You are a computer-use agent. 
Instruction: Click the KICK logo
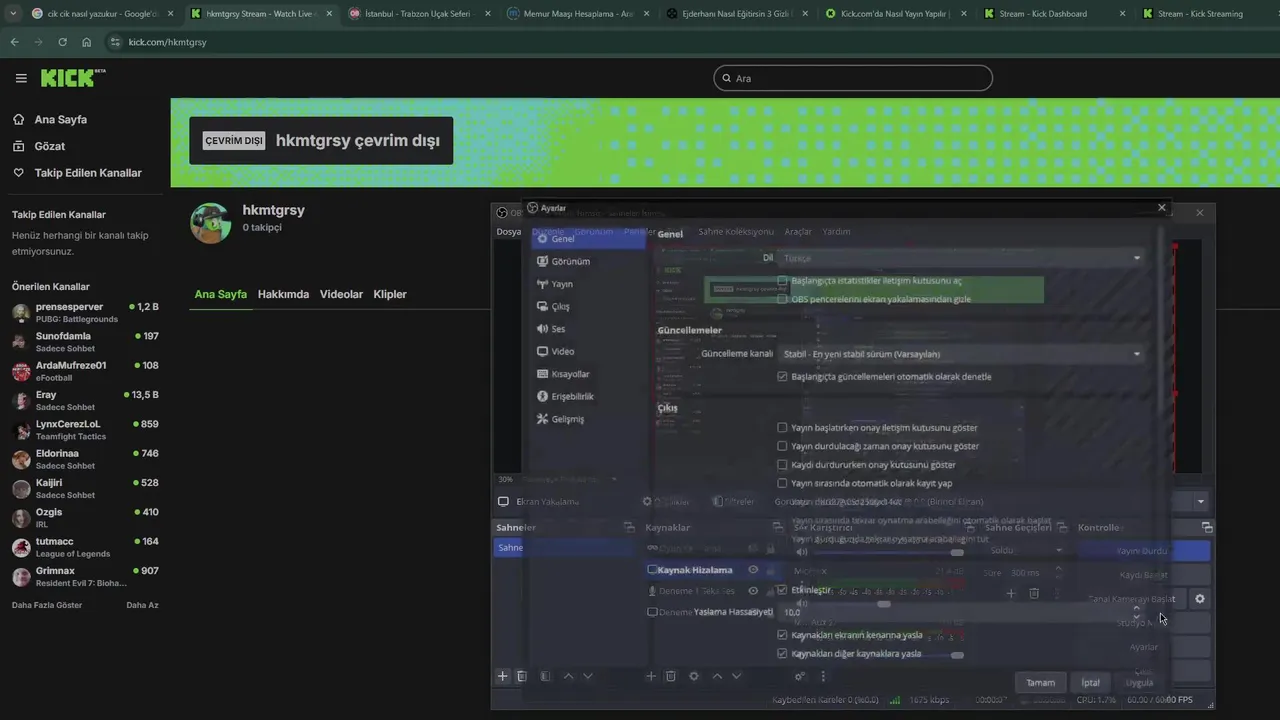(72, 78)
